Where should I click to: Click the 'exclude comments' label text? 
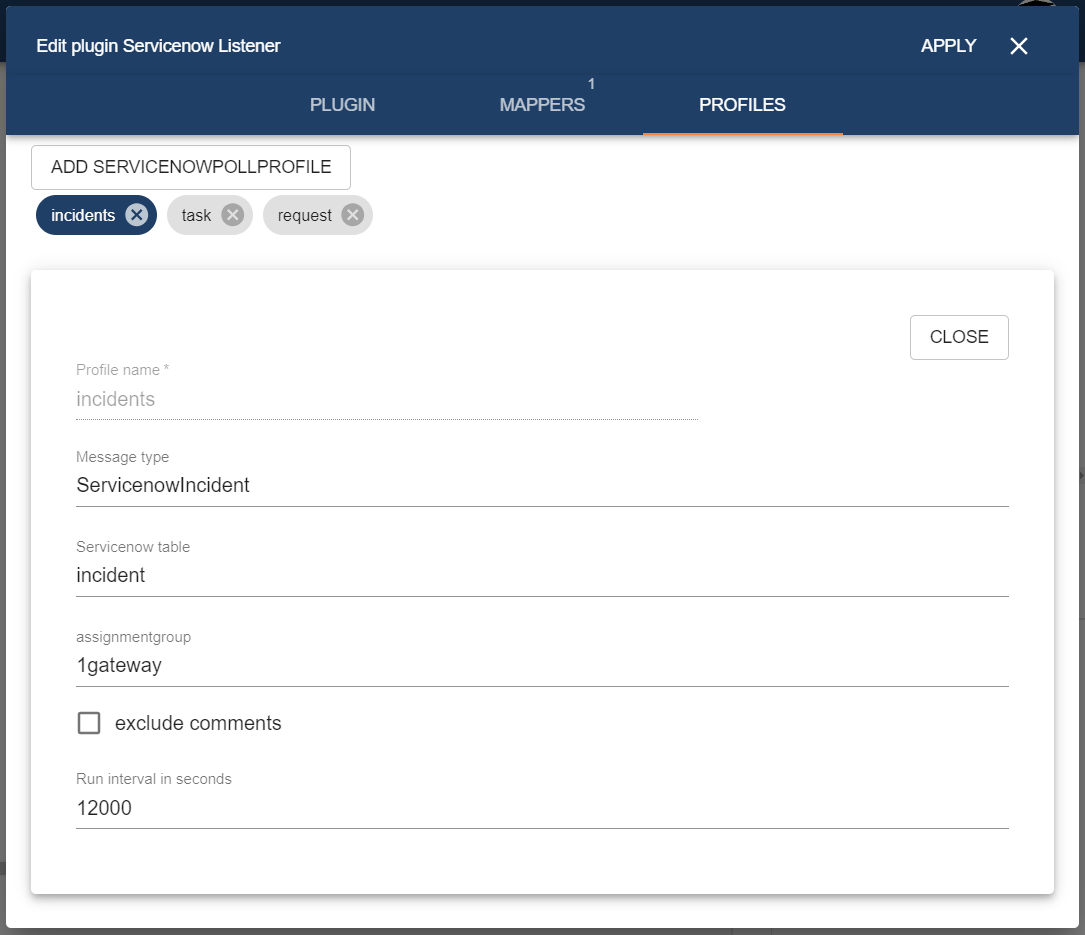click(x=198, y=723)
